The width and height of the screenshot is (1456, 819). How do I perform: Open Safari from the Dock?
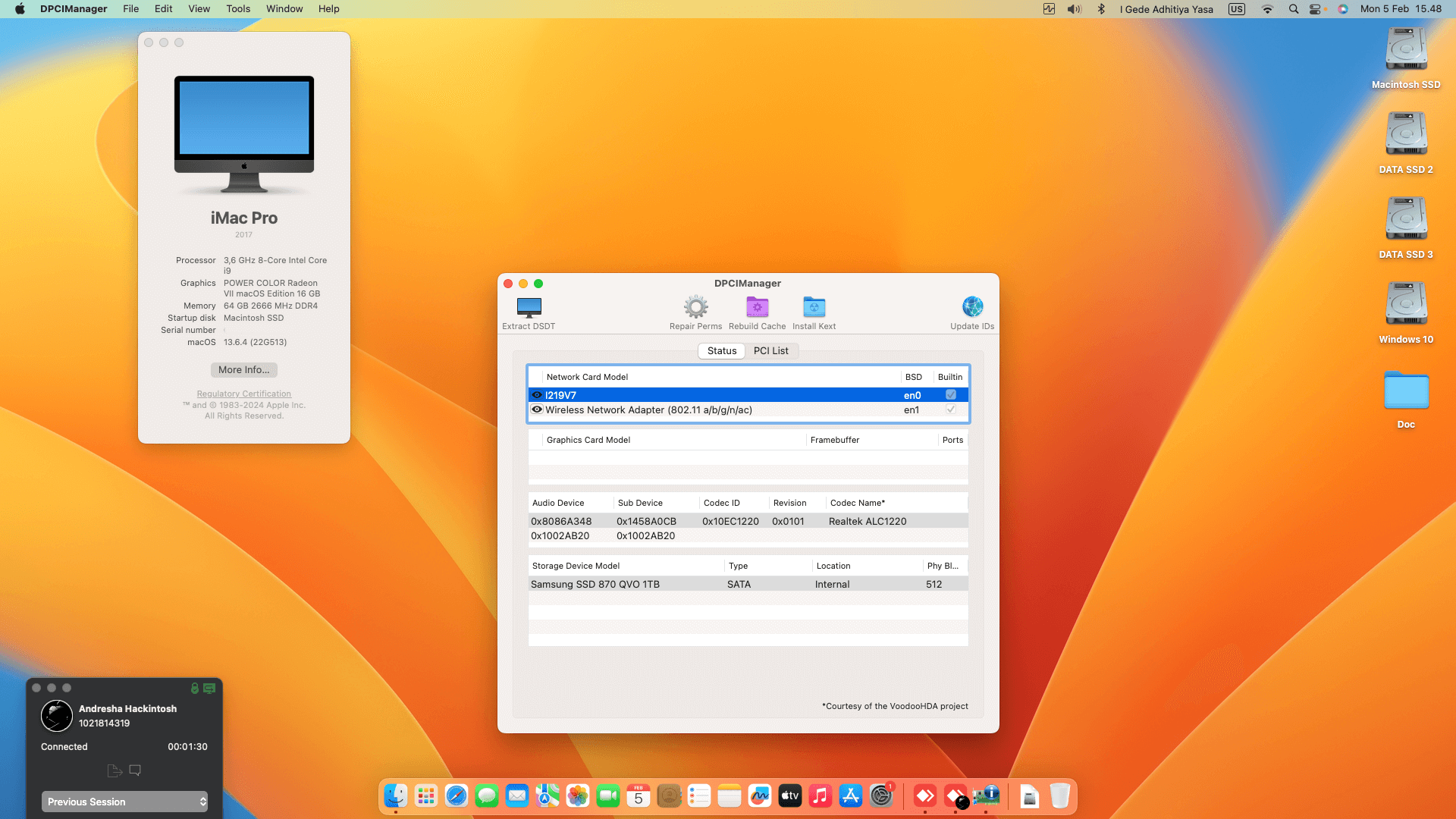click(x=457, y=796)
